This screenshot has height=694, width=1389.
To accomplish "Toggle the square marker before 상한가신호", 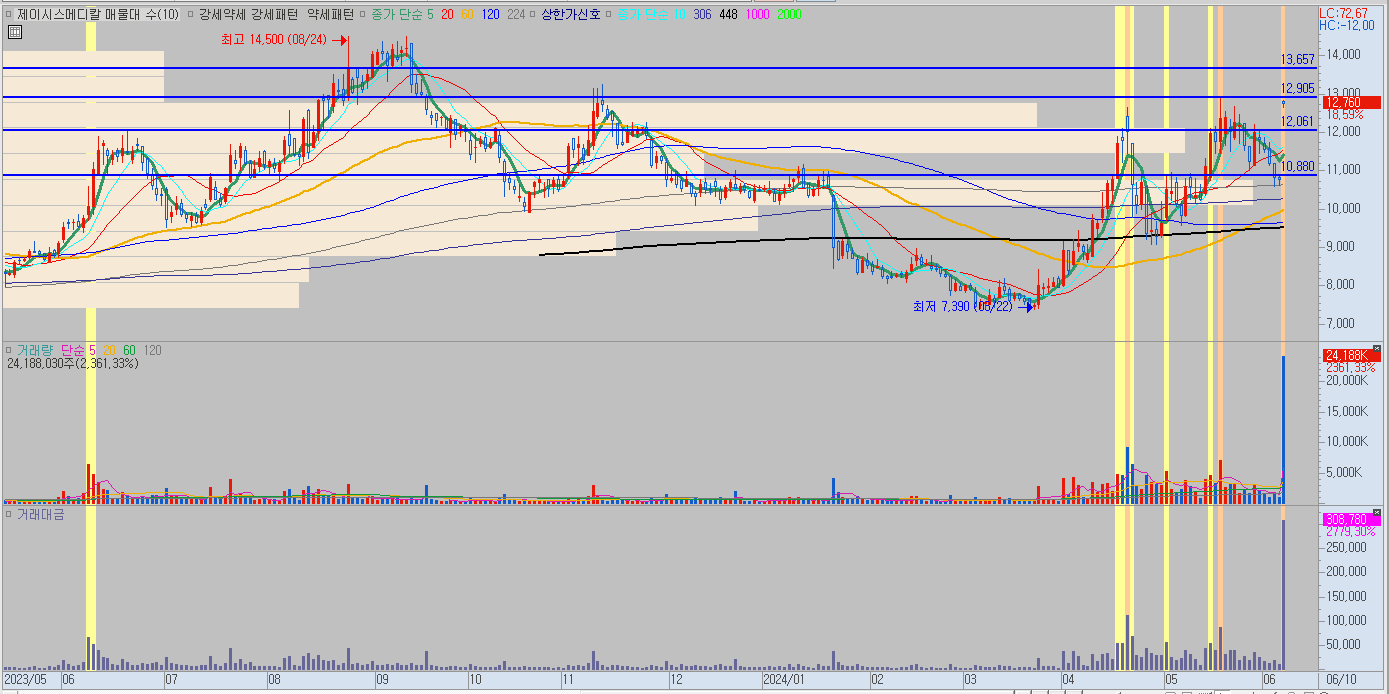I will pos(531,14).
